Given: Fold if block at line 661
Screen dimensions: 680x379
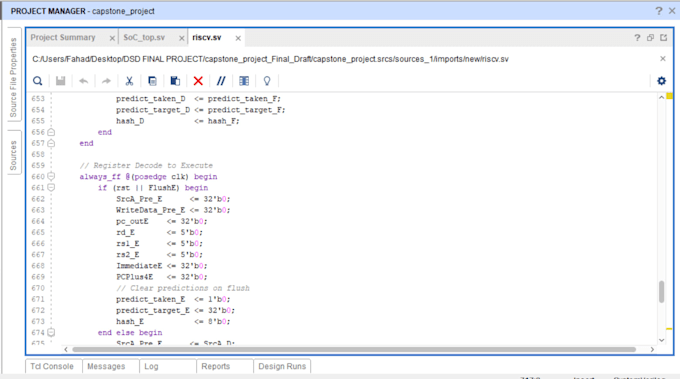Looking at the screenshot, I should tap(51, 188).
